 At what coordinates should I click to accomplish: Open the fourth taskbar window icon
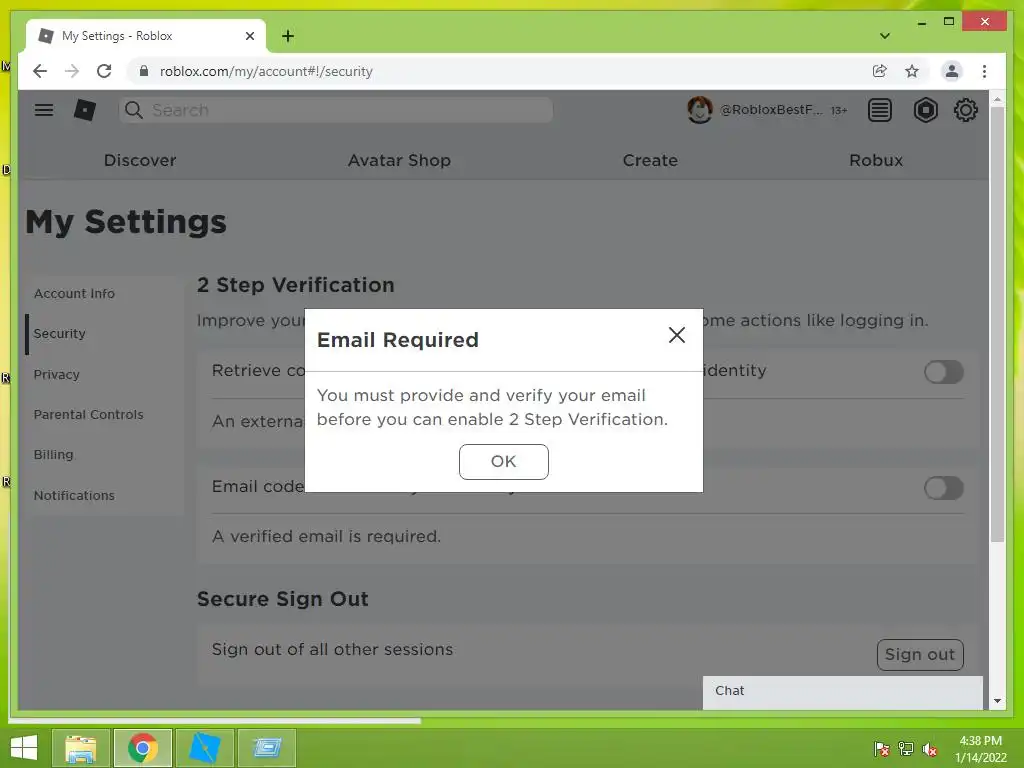pyautogui.click(x=266, y=748)
